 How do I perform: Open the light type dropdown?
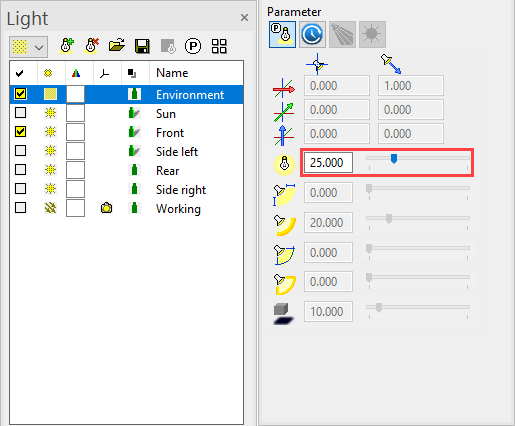[x=28, y=47]
